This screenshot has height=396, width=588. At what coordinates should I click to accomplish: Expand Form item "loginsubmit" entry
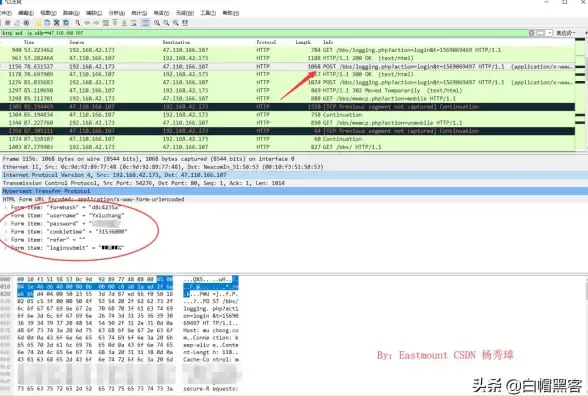[x=6, y=248]
